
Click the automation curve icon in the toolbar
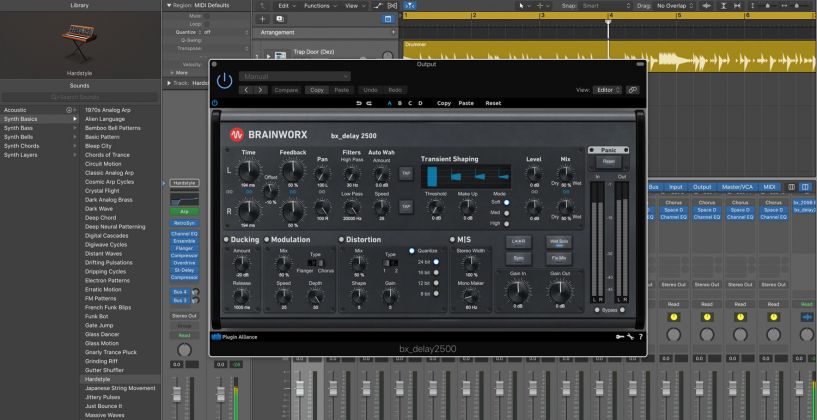coord(378,6)
